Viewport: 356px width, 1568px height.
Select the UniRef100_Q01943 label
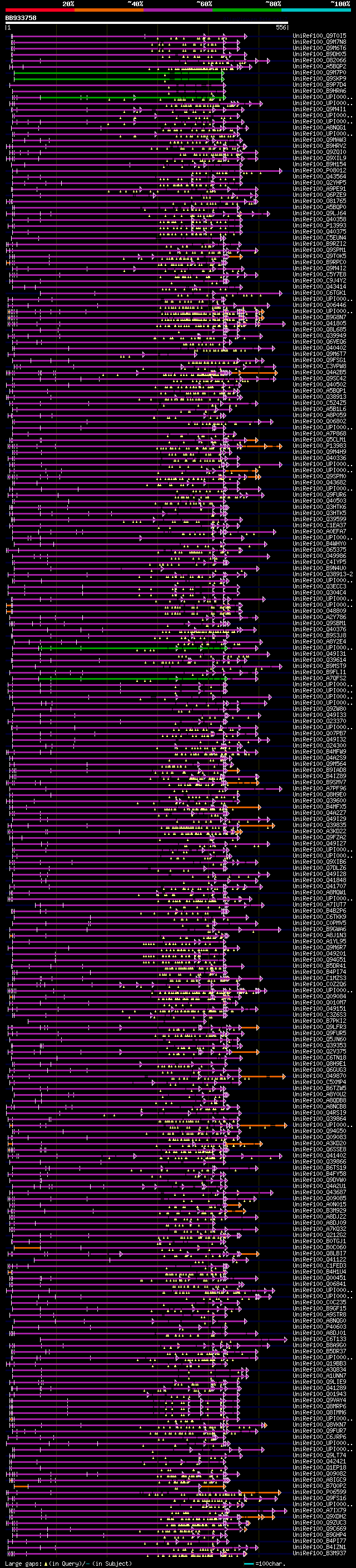coord(319,1394)
